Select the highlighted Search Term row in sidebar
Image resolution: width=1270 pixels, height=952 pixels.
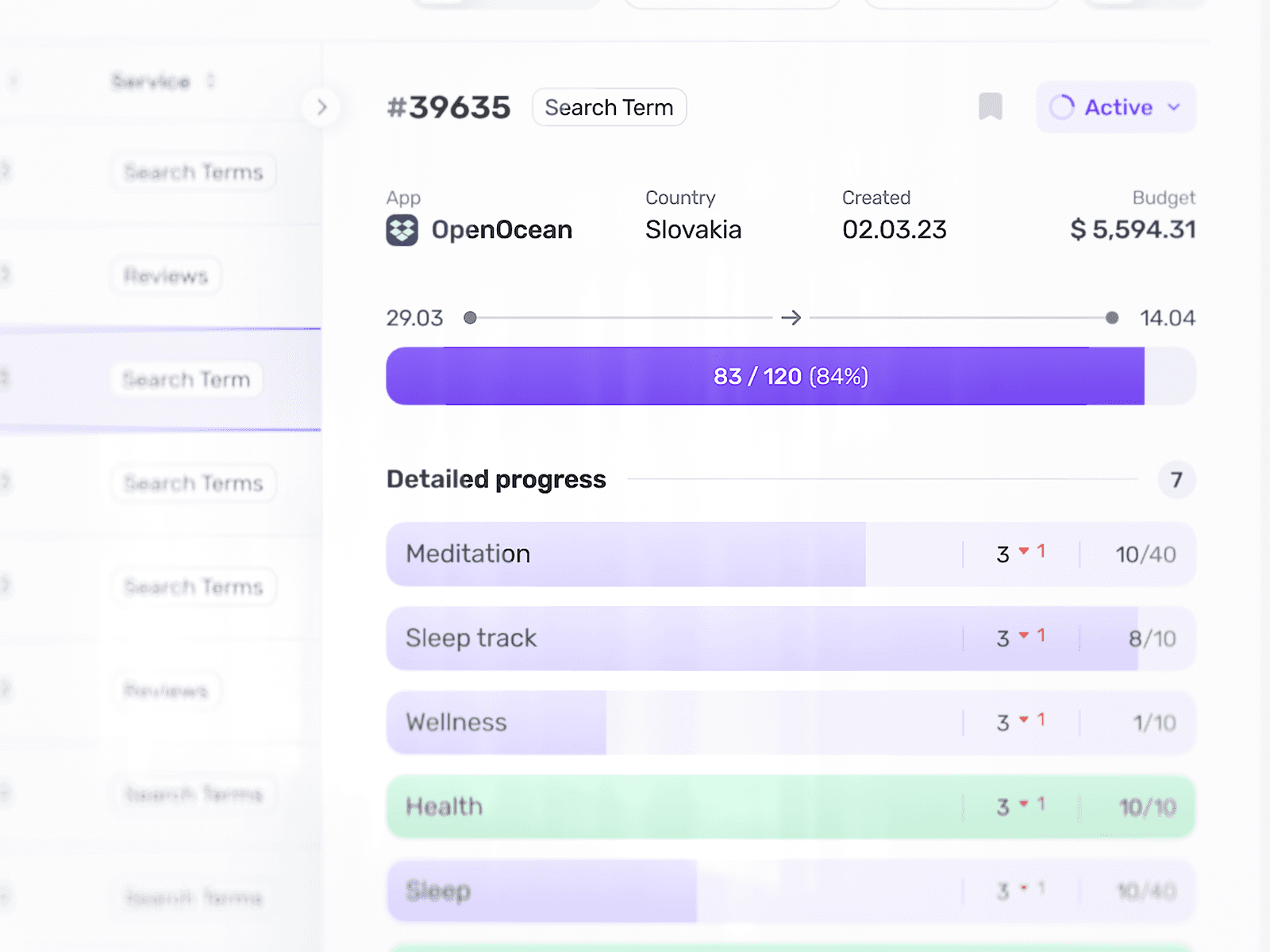(x=160, y=379)
